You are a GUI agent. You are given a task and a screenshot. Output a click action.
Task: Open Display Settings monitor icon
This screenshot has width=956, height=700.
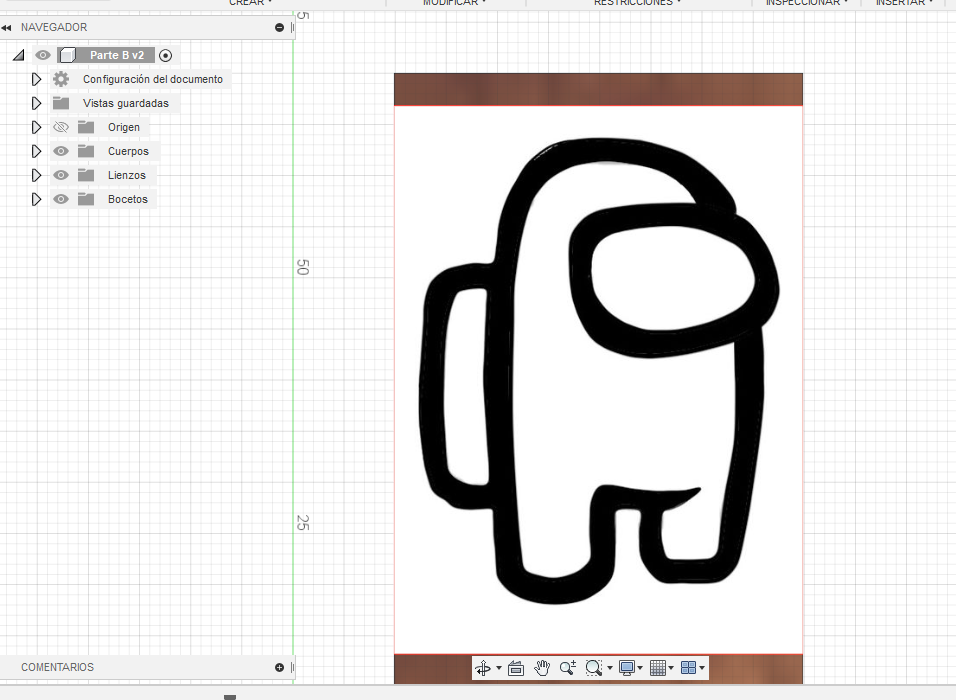626,668
